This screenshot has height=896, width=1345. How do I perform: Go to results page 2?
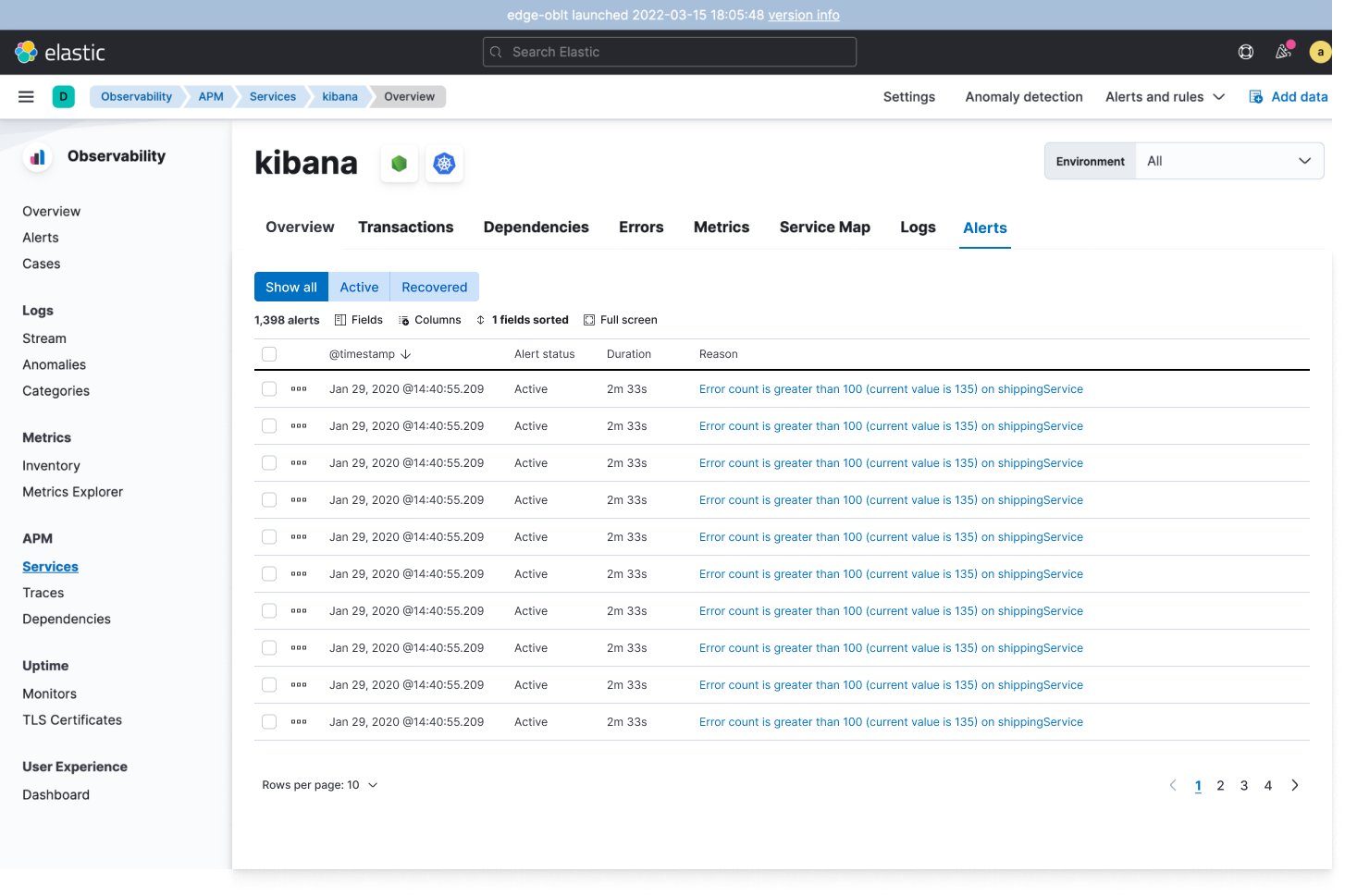coord(1220,786)
